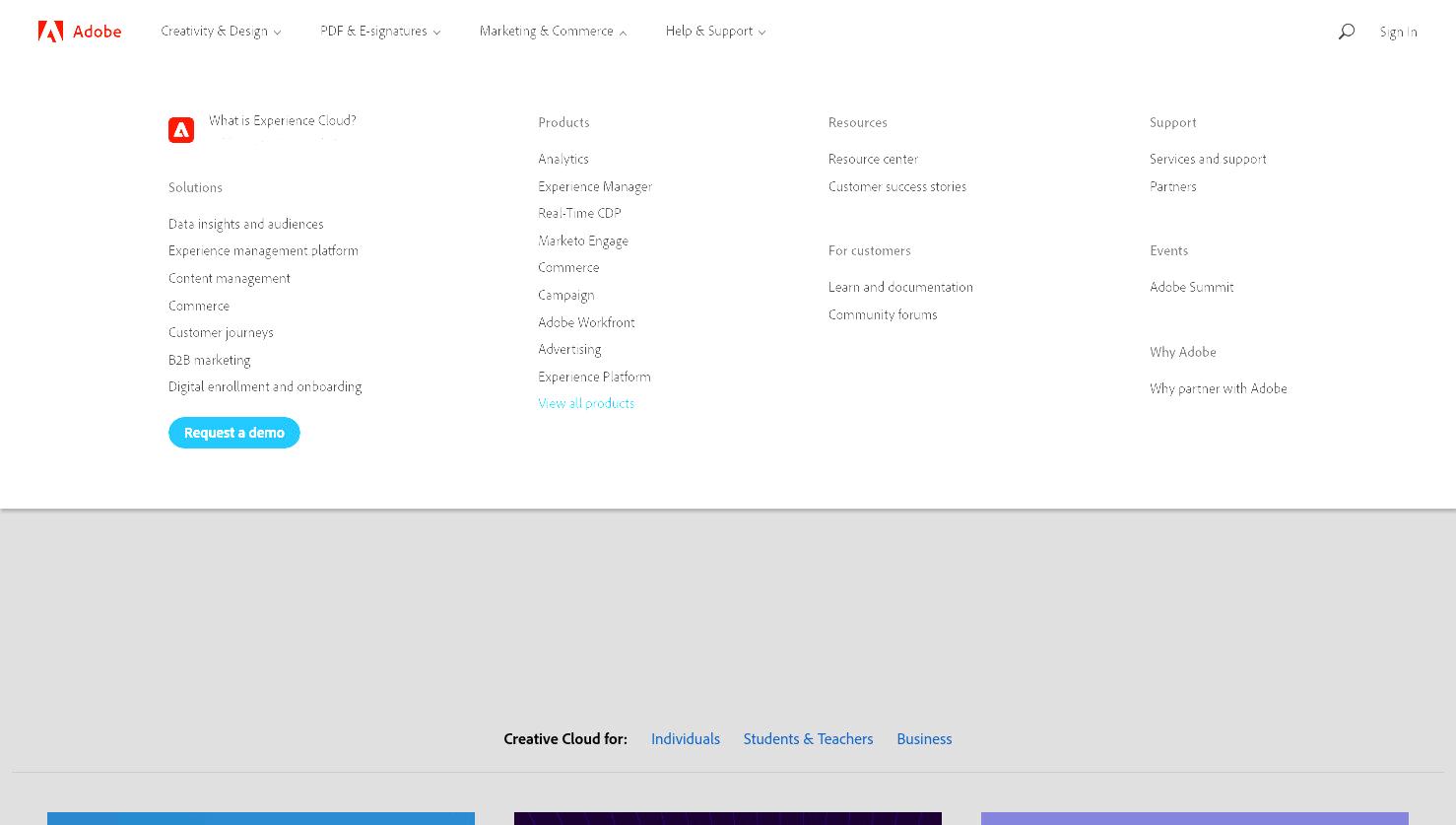1456x825 pixels.
Task: Click the lavender promo card thumbnail
Action: (1195, 818)
